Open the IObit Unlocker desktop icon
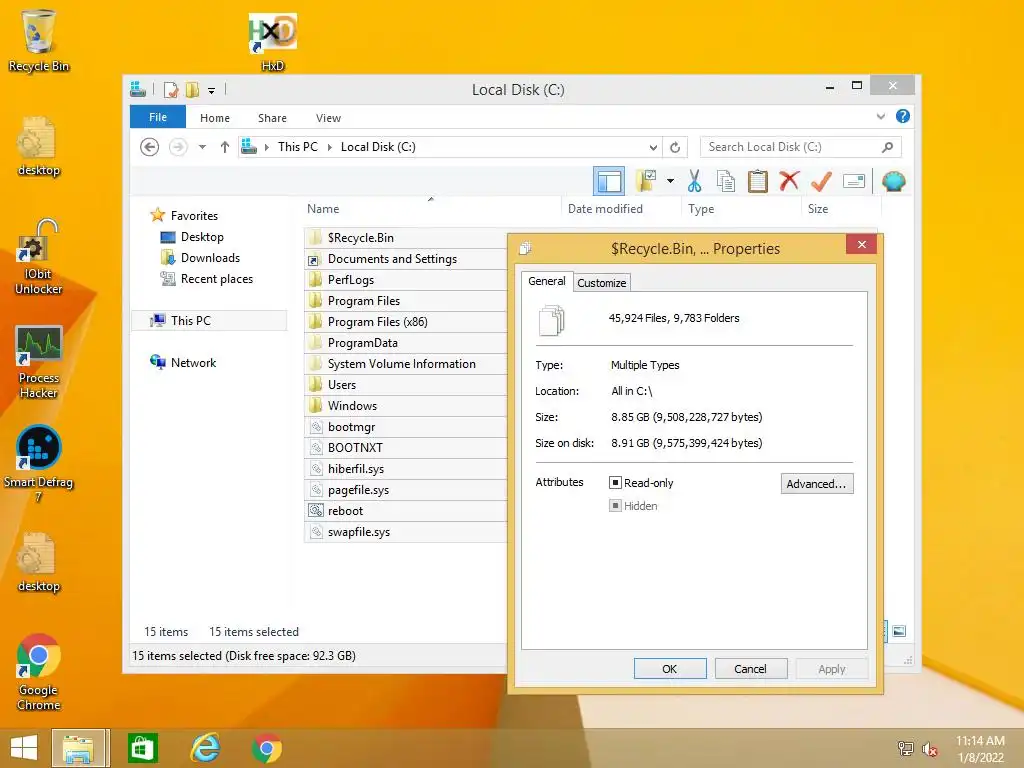 click(x=39, y=257)
